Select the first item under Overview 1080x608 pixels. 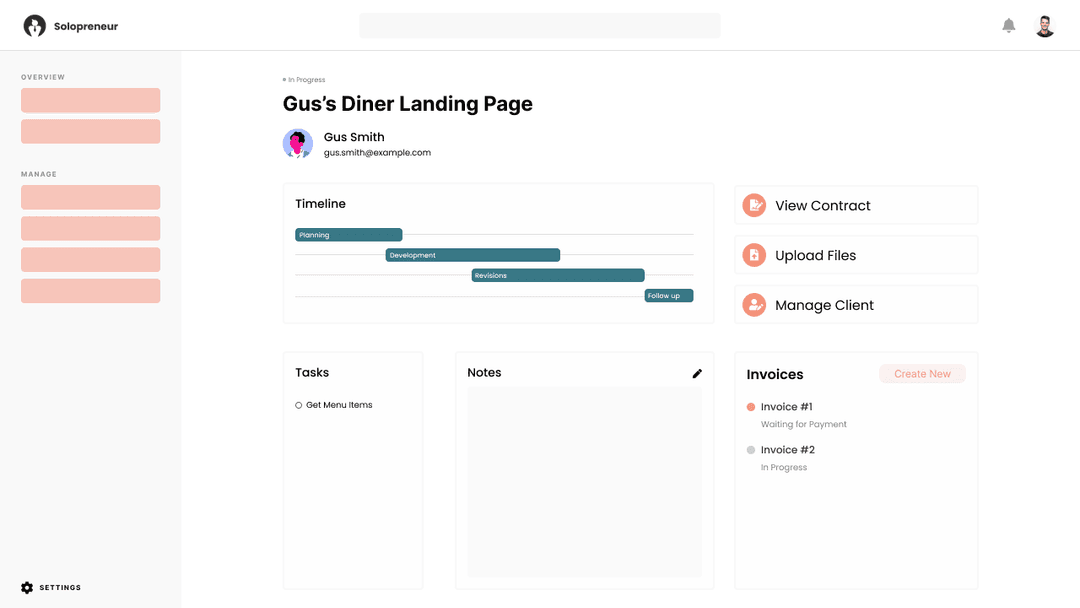[90, 100]
